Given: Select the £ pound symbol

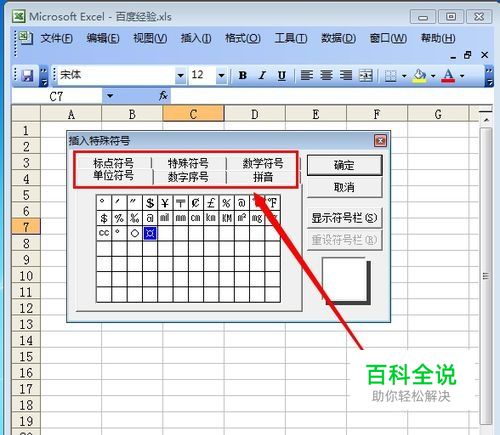Looking at the screenshot, I should click(x=211, y=203).
